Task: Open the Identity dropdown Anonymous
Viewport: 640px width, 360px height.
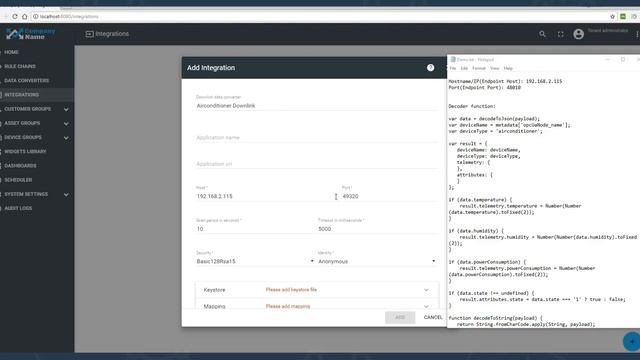Action: pos(377,261)
